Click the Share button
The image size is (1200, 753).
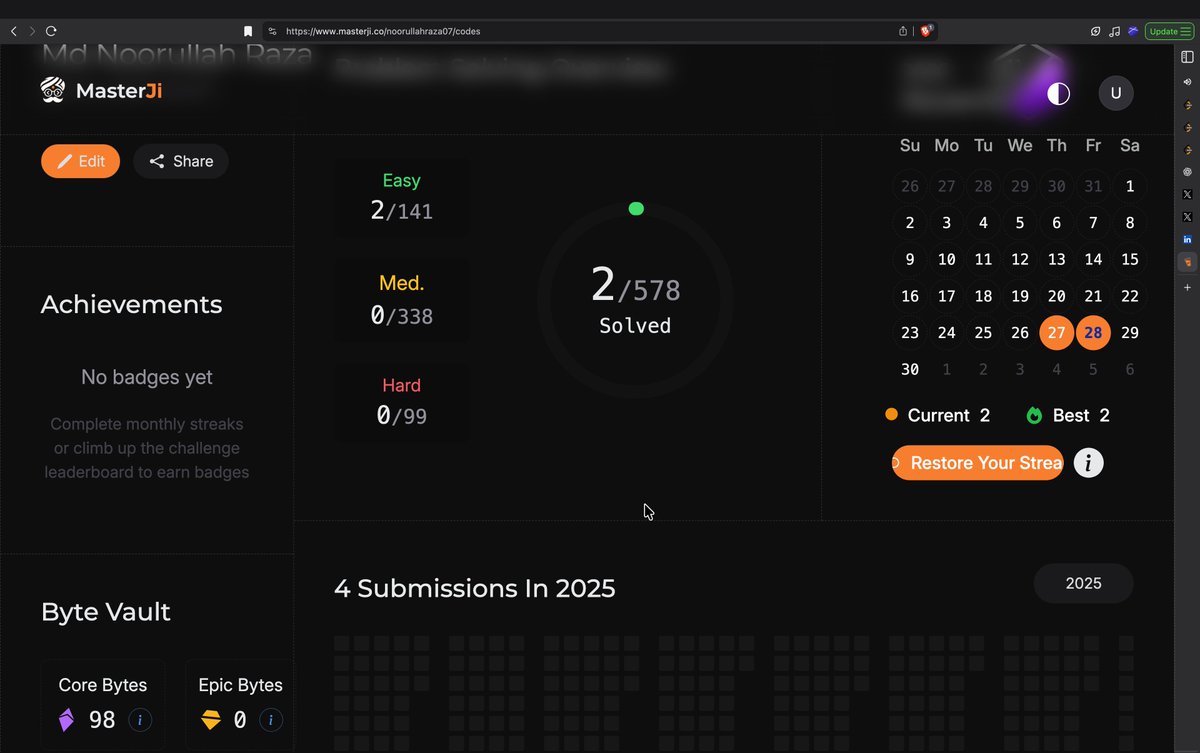pyautogui.click(x=180, y=161)
